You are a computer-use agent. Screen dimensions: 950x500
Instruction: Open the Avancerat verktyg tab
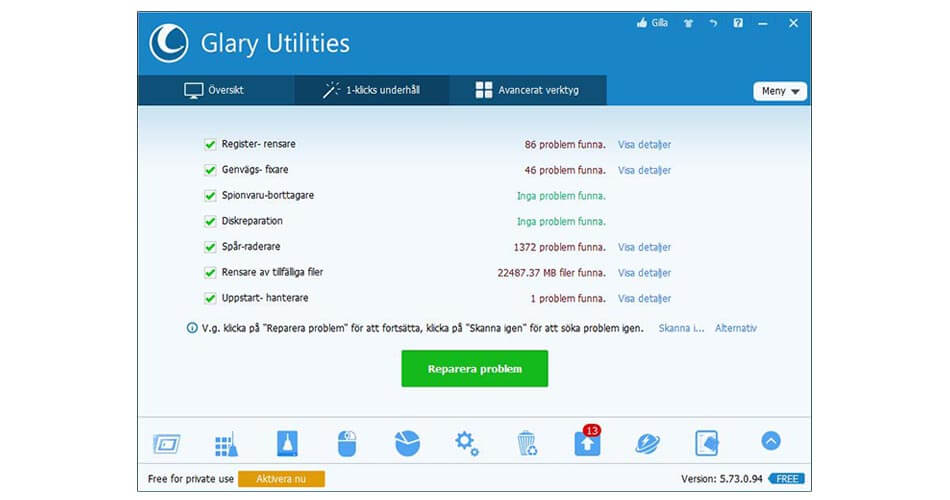(527, 90)
